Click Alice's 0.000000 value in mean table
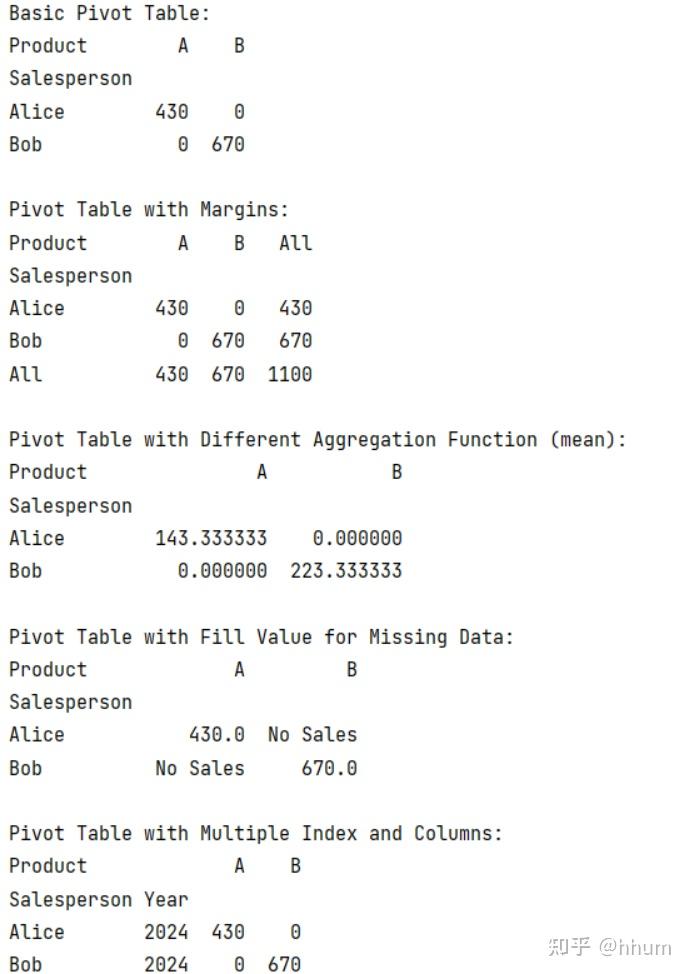Screen dimensions: 689x974 tap(357, 538)
